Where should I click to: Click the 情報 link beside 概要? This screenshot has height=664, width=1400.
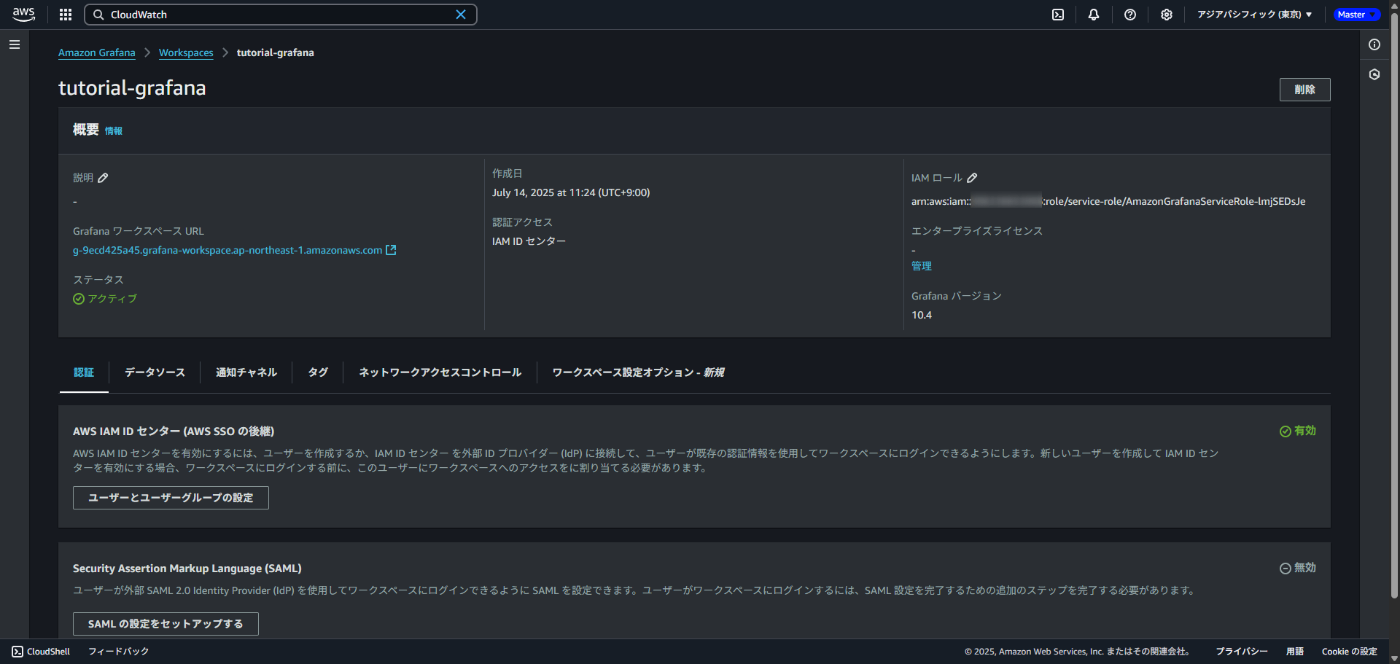click(114, 131)
